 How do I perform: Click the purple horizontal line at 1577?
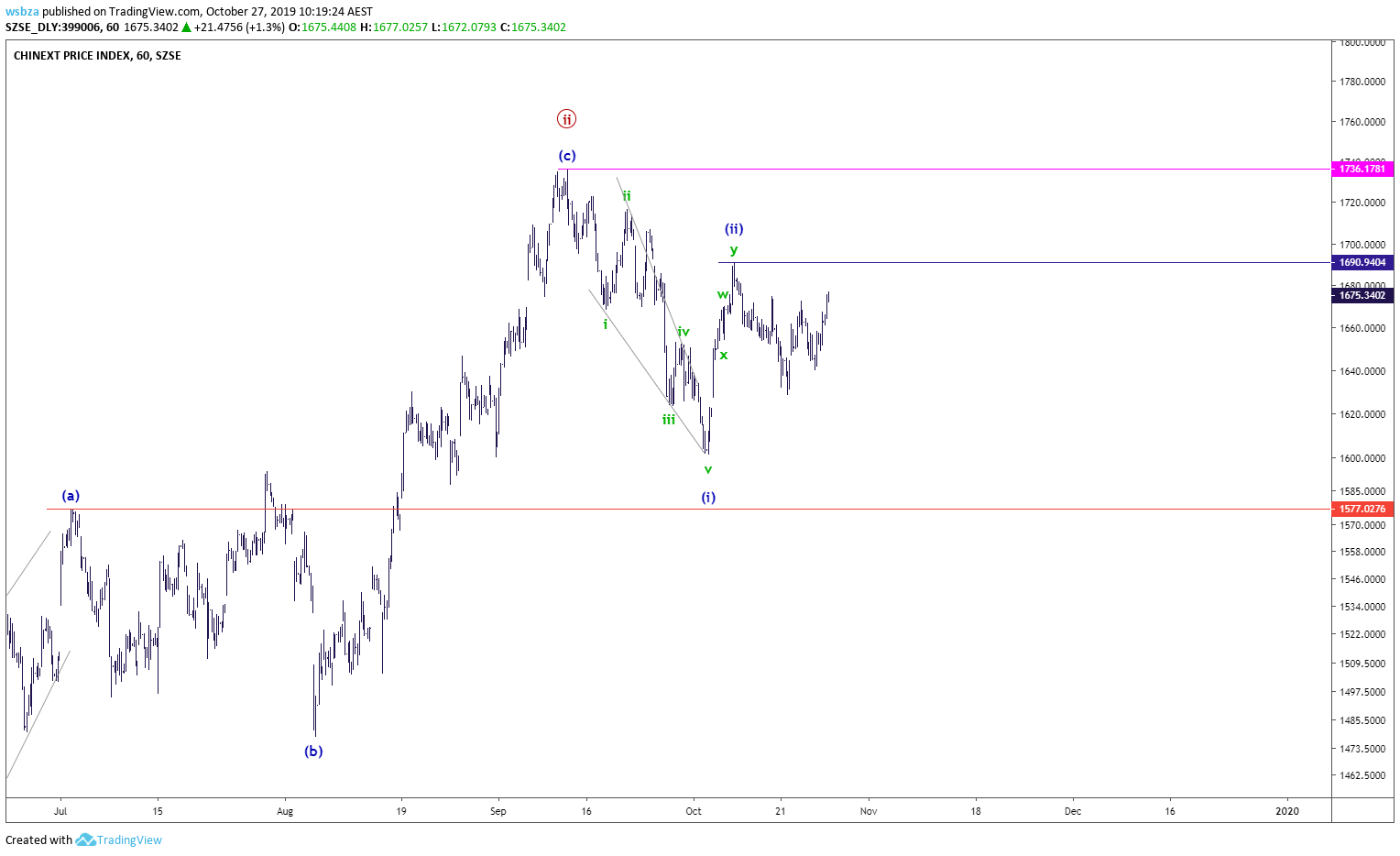point(689,509)
